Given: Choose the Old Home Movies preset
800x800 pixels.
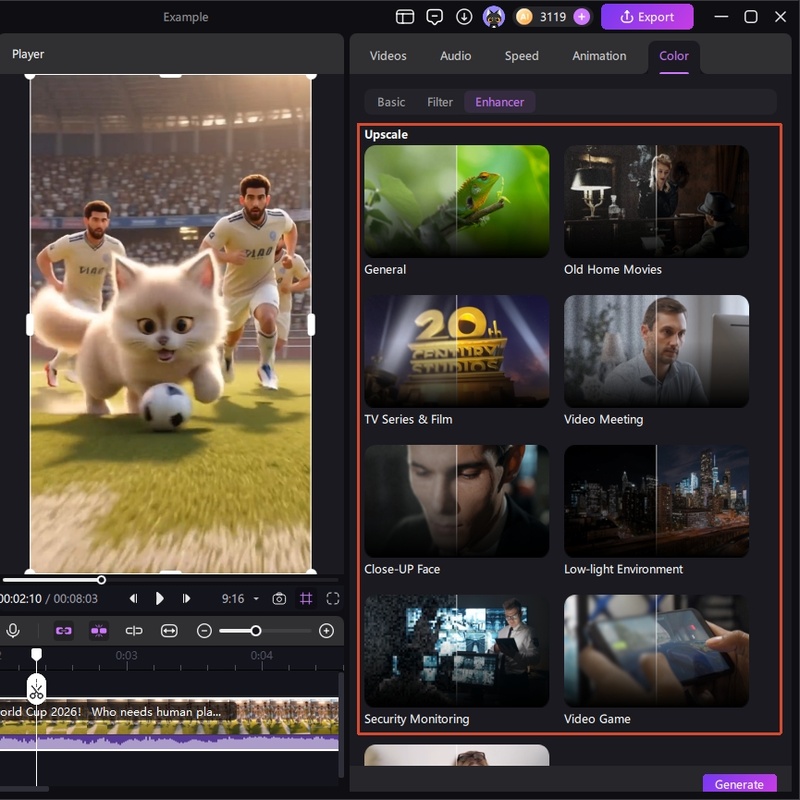Looking at the screenshot, I should (656, 201).
